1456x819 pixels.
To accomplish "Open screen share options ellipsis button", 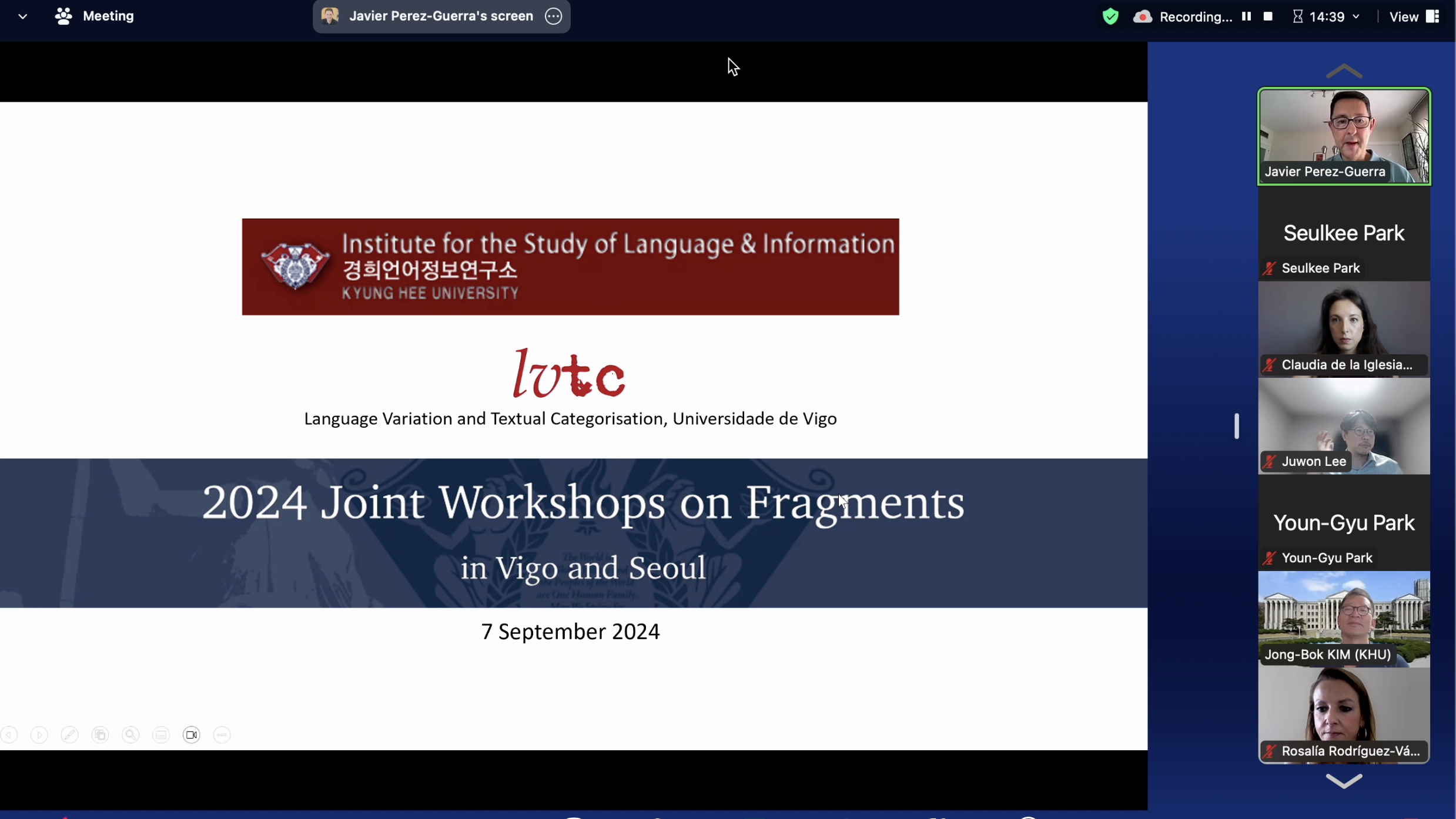I will click(553, 16).
